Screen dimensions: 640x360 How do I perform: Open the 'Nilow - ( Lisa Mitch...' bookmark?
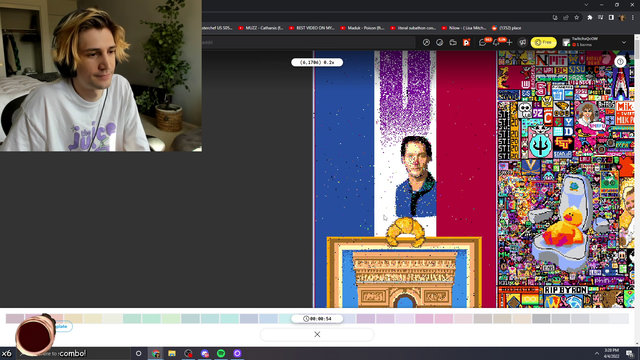point(464,28)
